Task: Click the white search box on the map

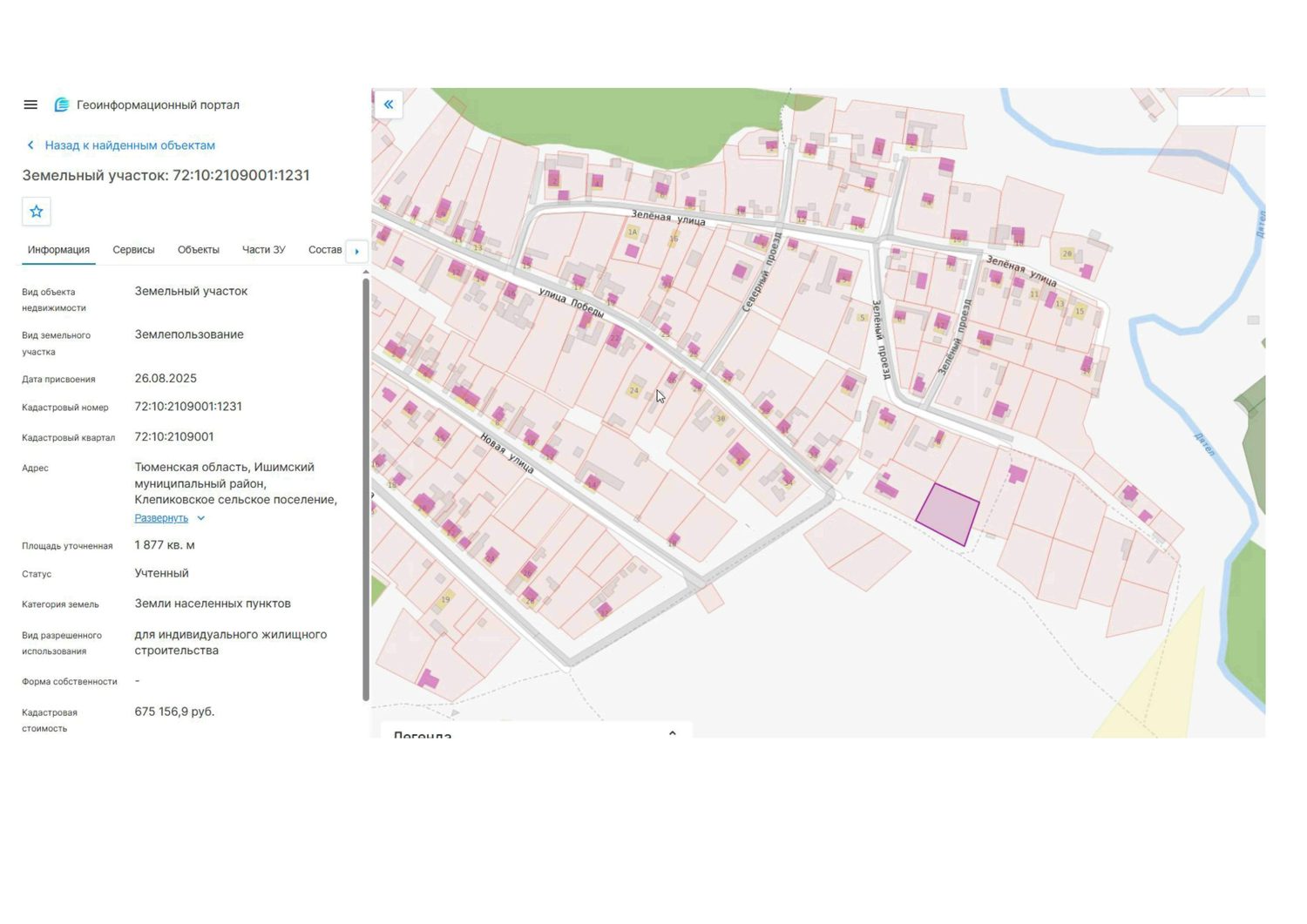Action: pos(1222,111)
